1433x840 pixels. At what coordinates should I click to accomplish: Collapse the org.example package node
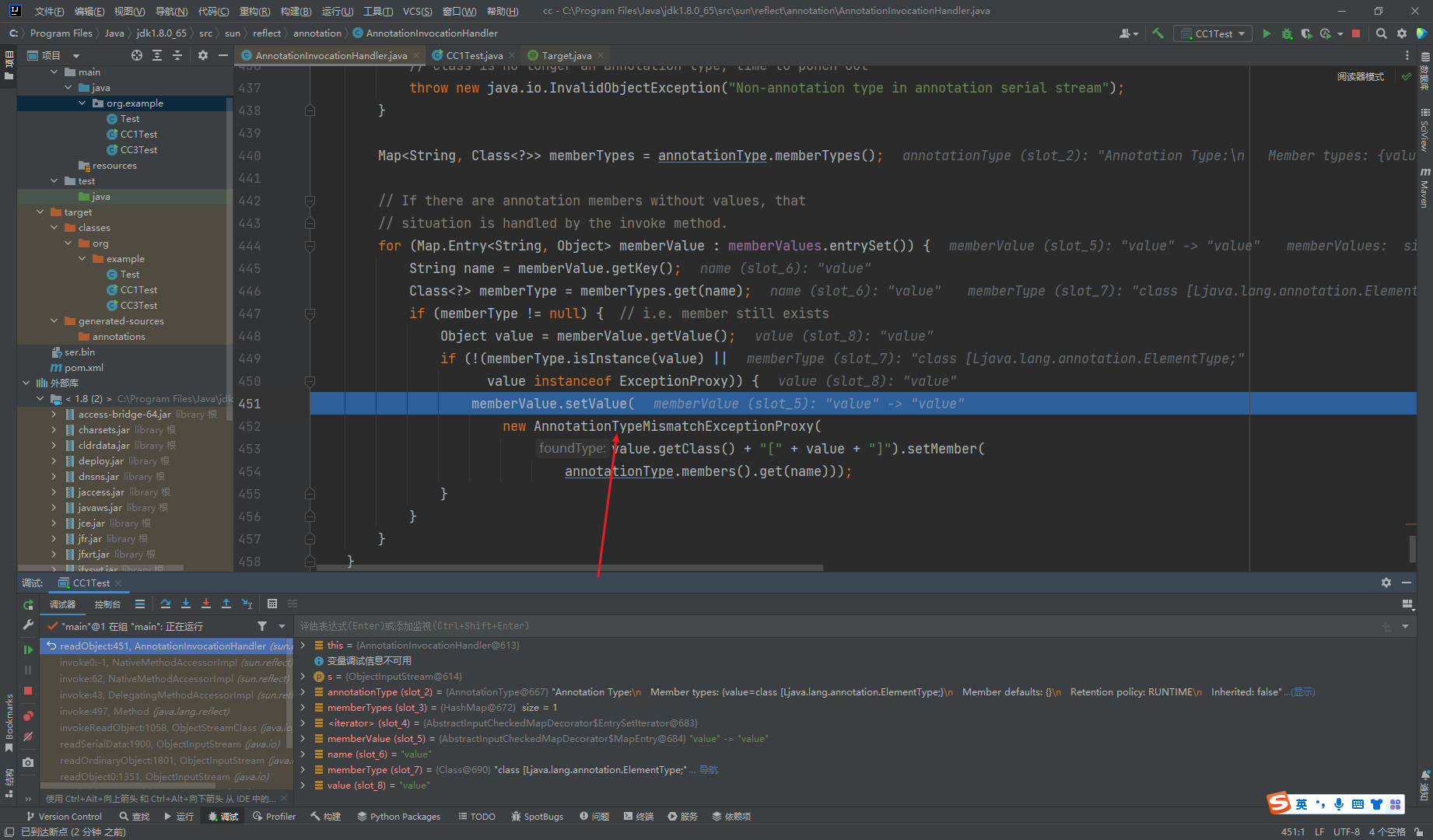(x=82, y=103)
